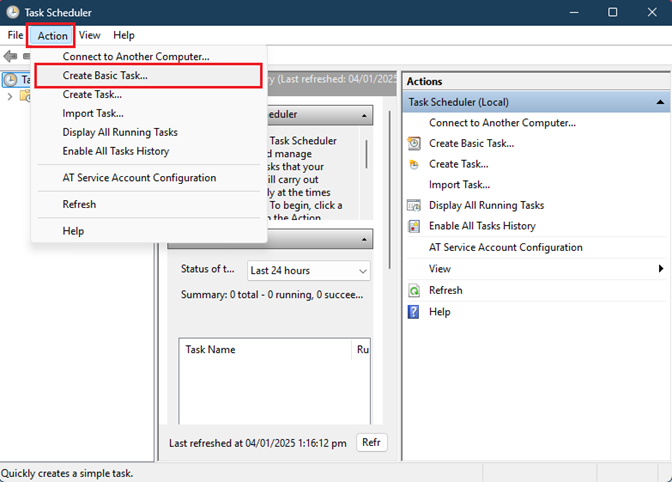Collapse the Task Status section
The image size is (672, 482).
(x=364, y=239)
